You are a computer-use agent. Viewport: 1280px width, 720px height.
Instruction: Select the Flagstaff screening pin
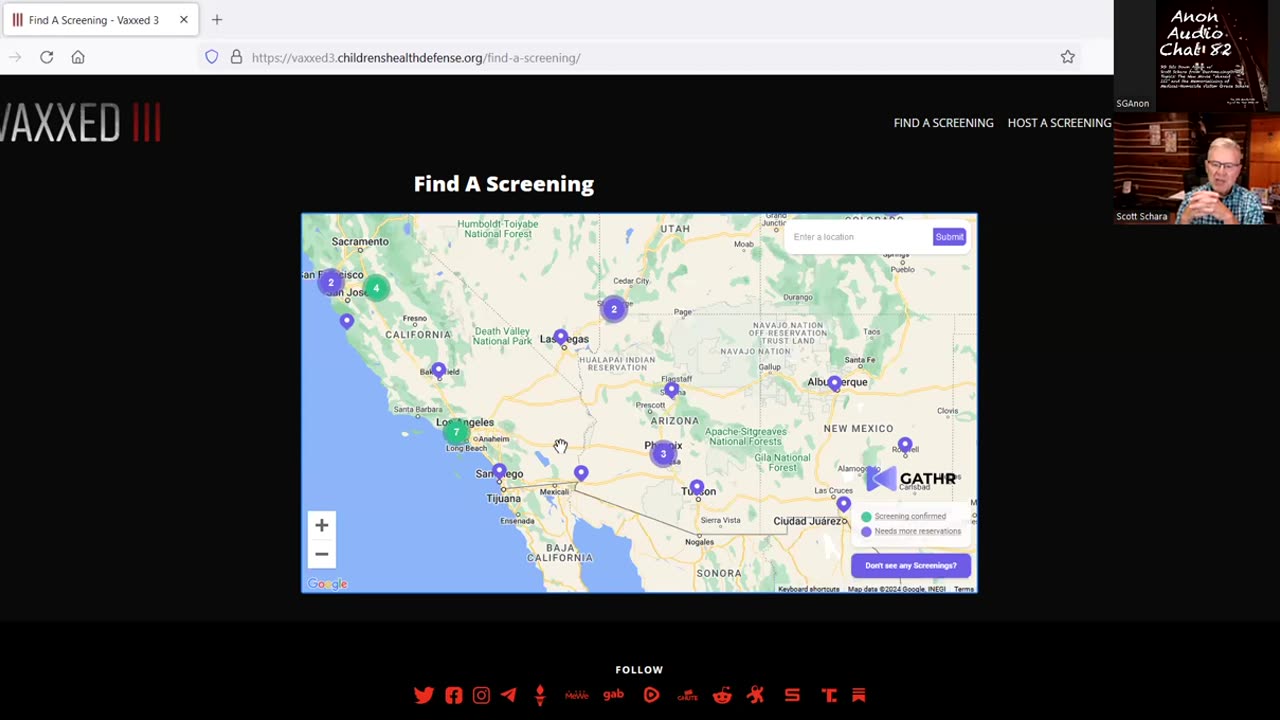[x=671, y=391]
